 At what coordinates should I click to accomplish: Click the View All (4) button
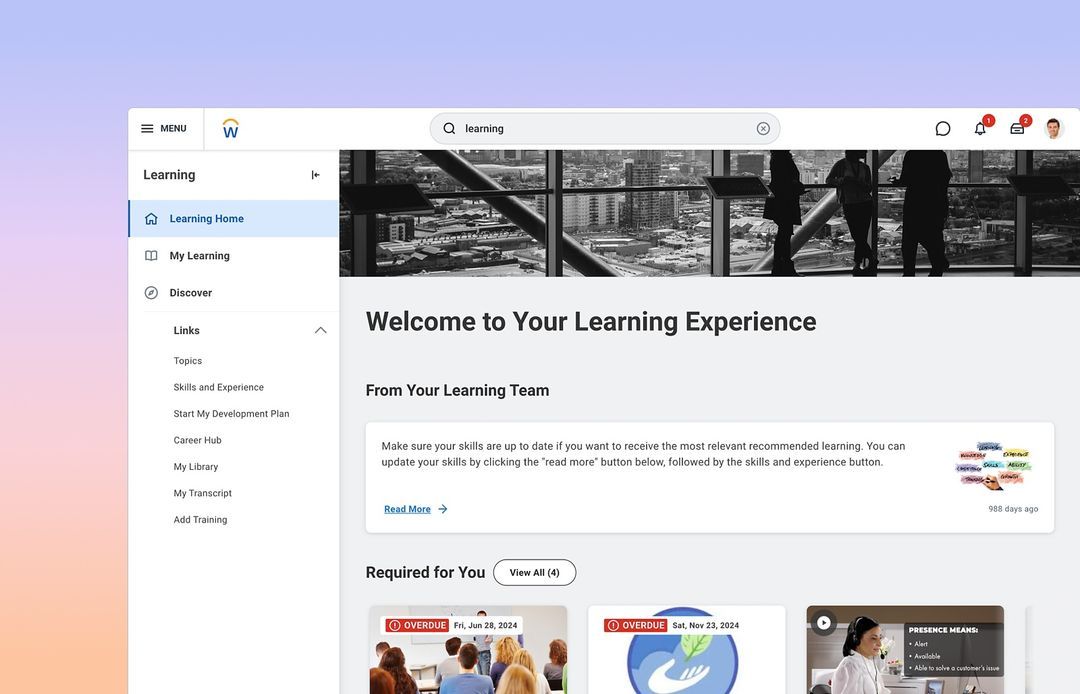click(x=535, y=571)
